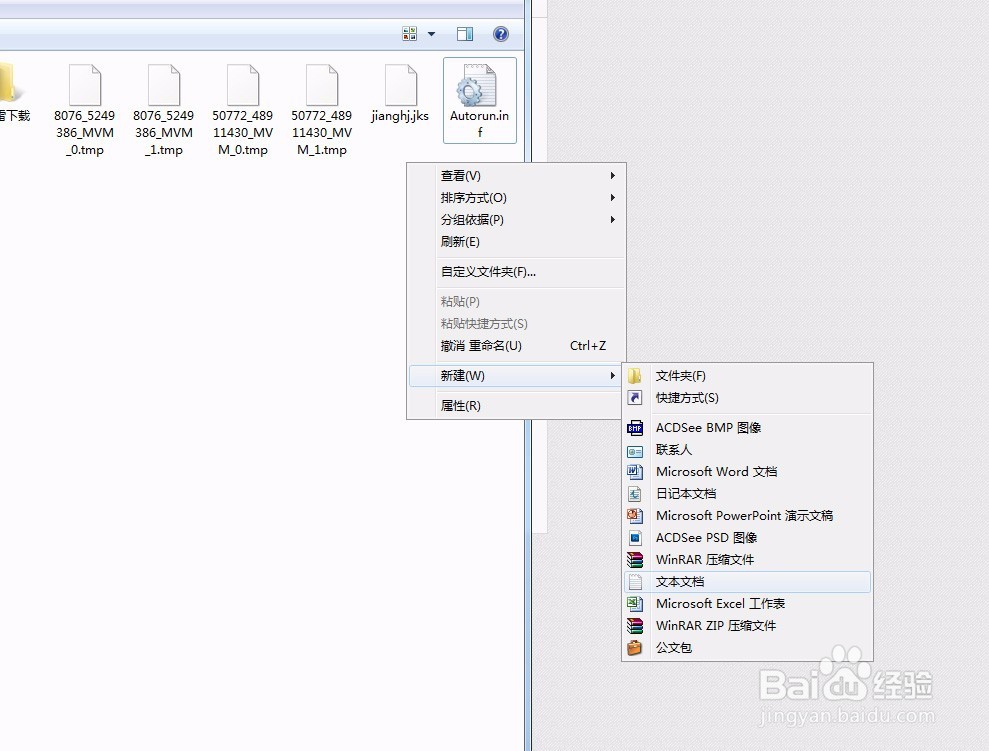Select the 文本文档 label in submenu
Image resolution: width=989 pixels, height=751 pixels.
680,582
